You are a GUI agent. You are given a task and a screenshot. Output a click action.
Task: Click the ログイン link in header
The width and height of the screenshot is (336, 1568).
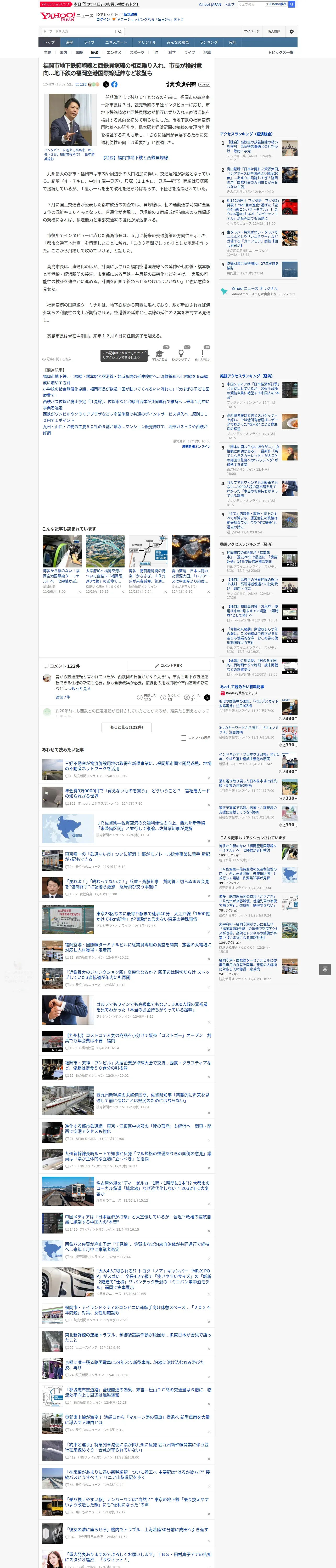103,20
